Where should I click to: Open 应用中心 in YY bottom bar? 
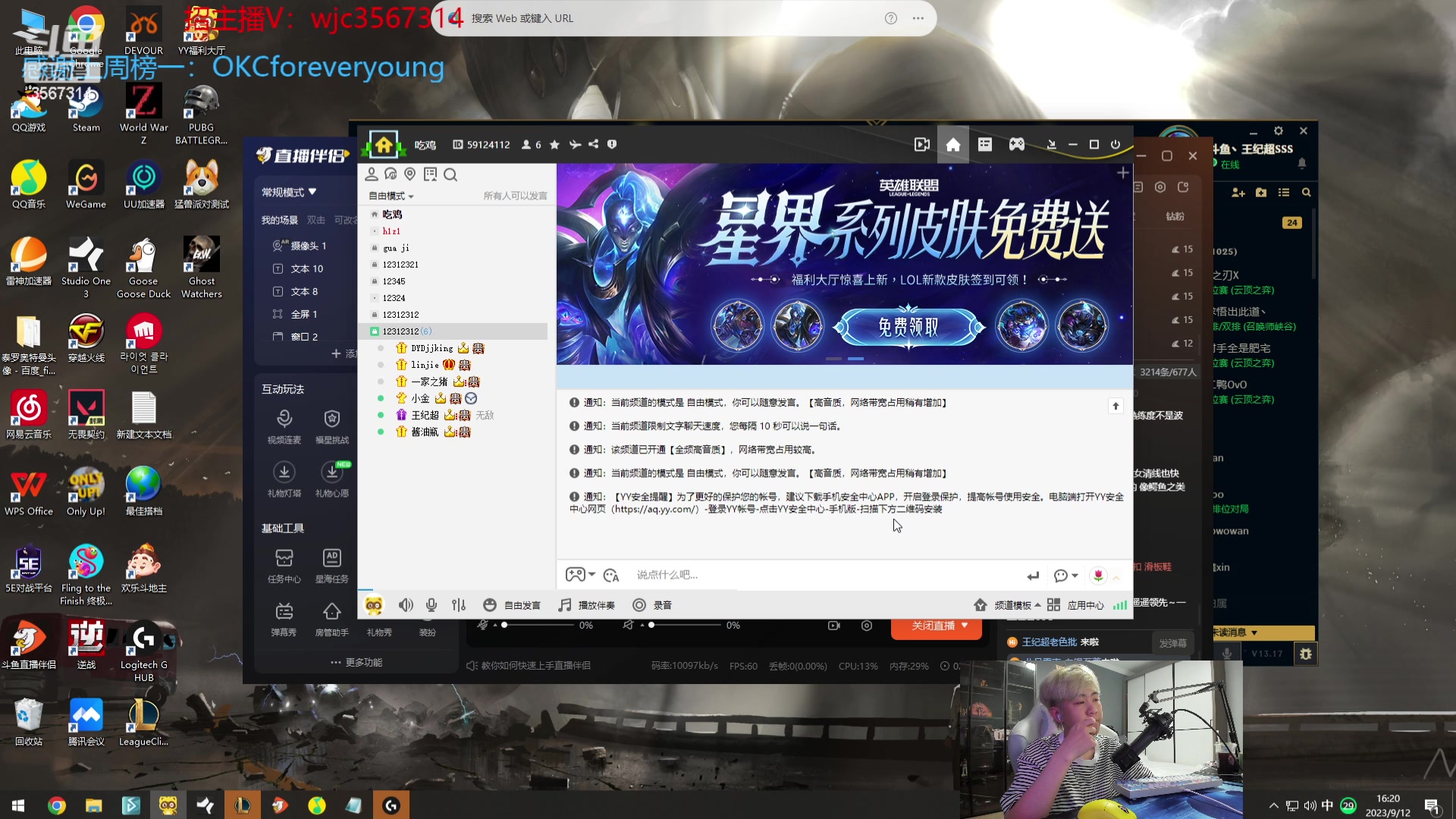1076,605
